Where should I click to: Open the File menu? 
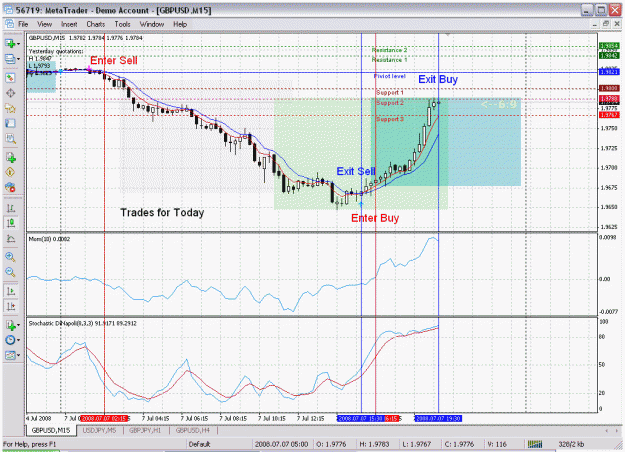point(23,24)
